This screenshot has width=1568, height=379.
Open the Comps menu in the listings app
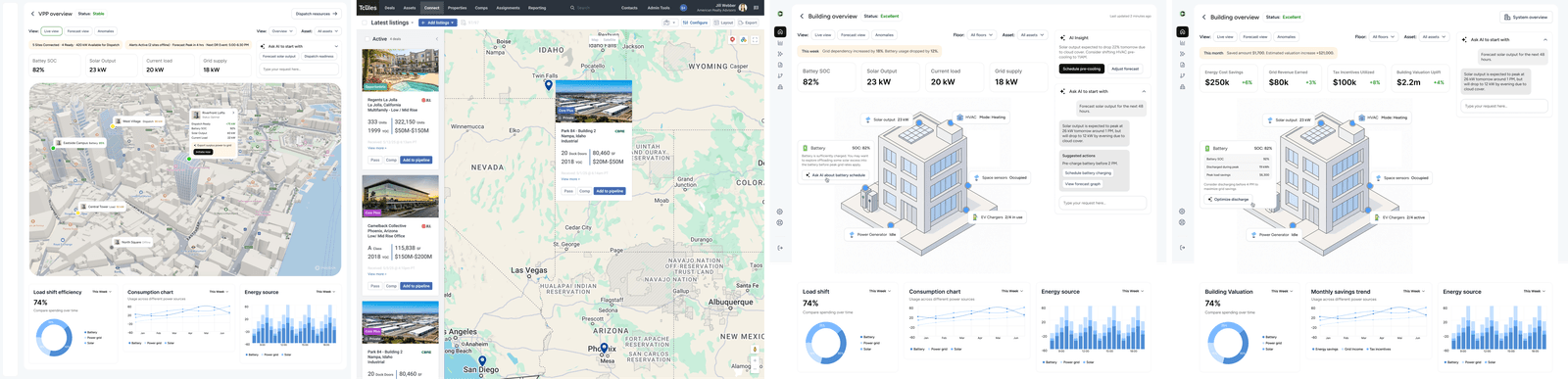point(481,8)
